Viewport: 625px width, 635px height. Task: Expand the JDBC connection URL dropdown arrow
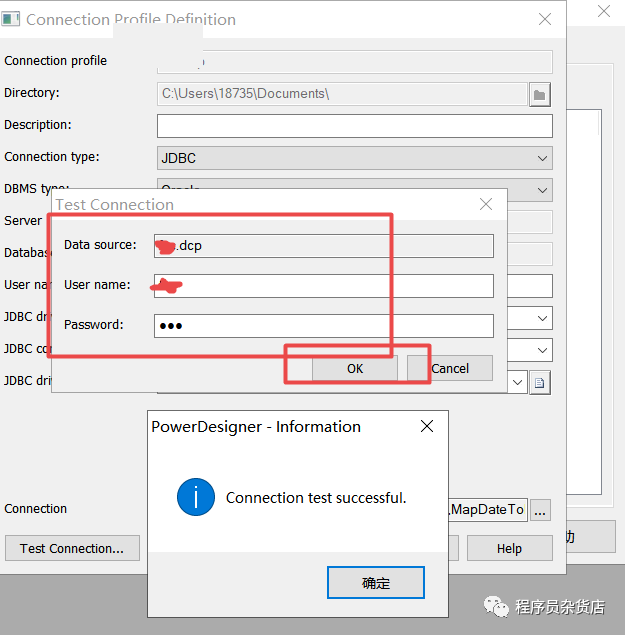[x=542, y=350]
